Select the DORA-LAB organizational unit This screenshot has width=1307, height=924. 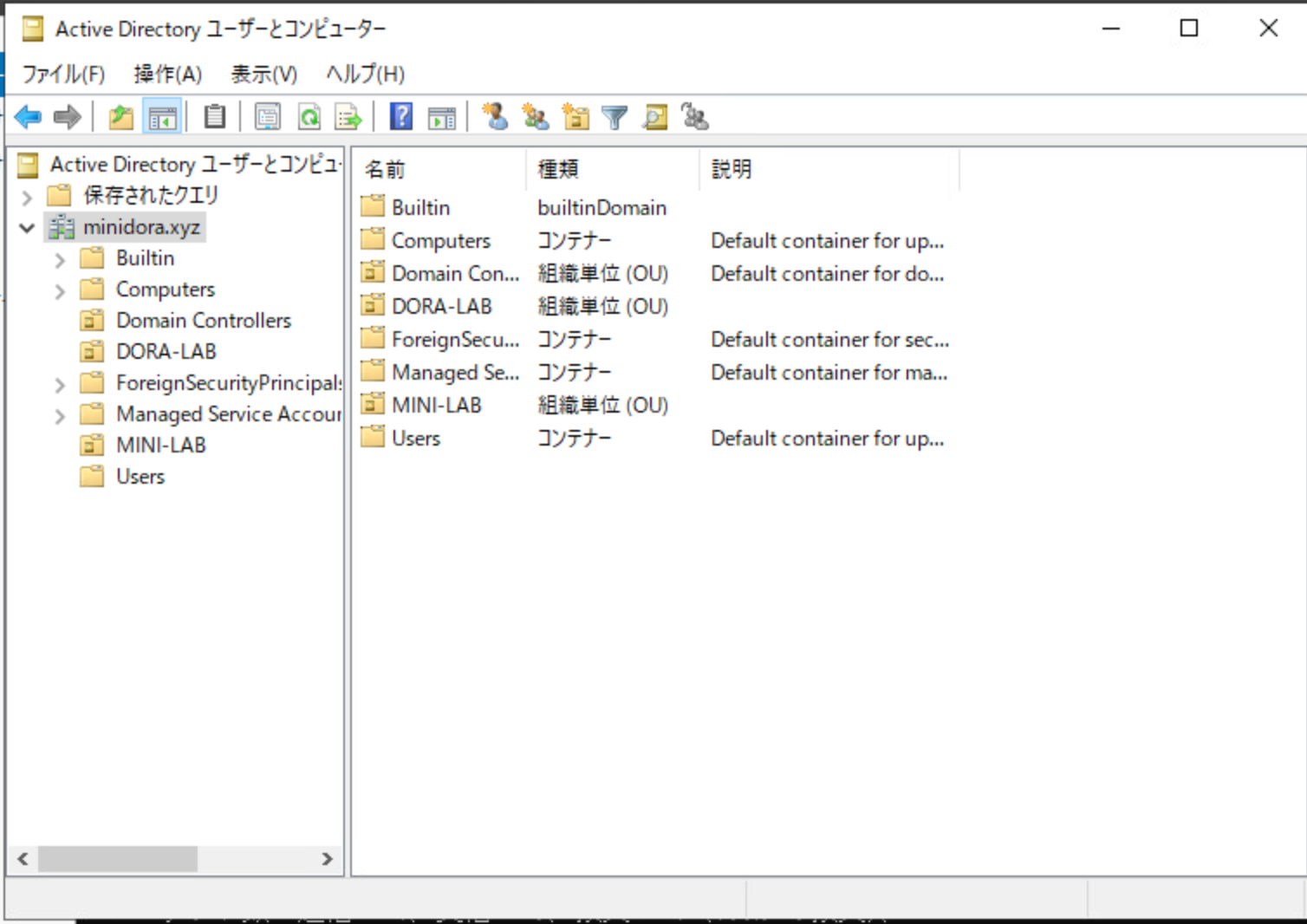(x=166, y=351)
